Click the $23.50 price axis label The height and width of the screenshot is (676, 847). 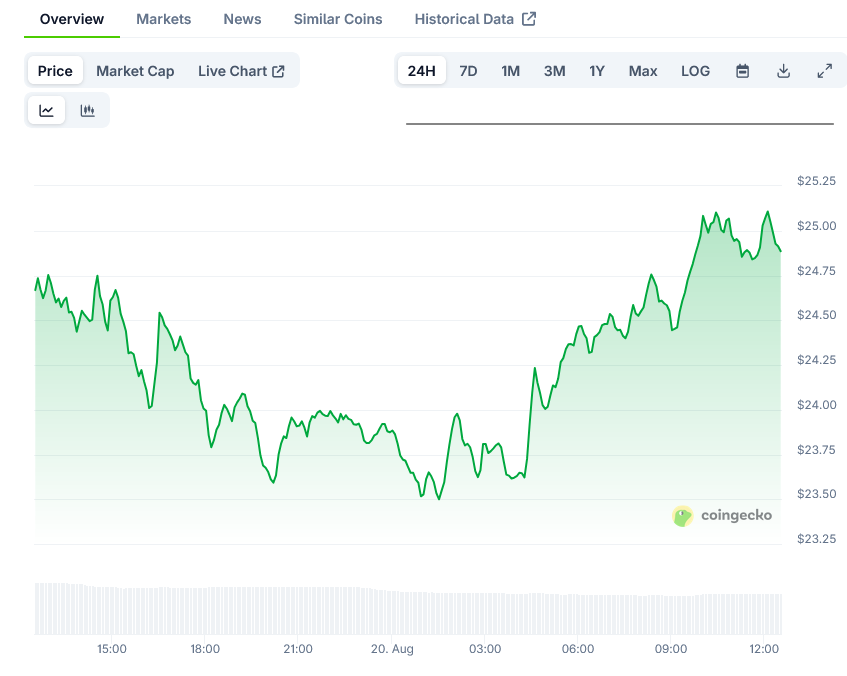pos(816,494)
